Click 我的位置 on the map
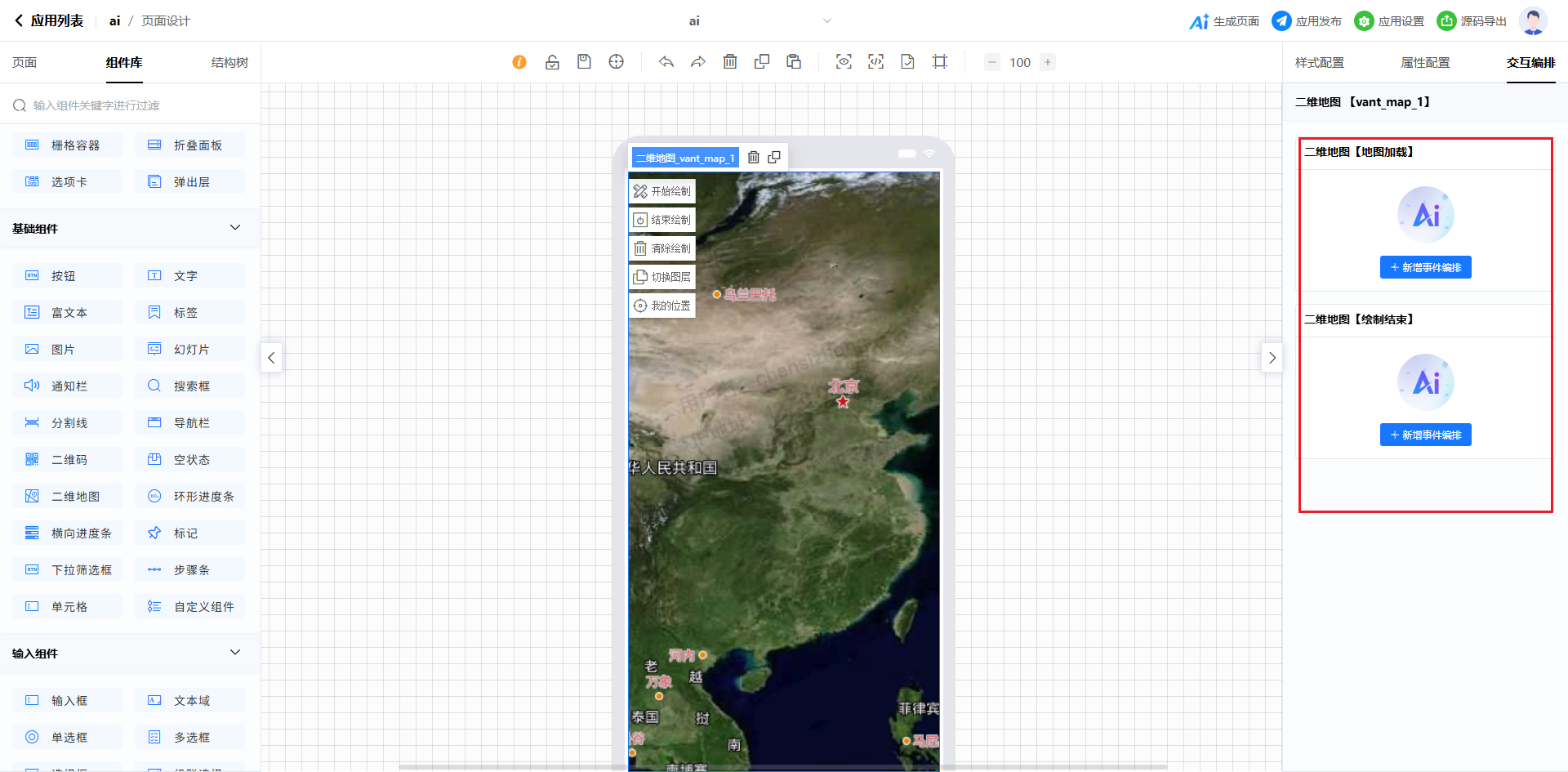Image resolution: width=1568 pixels, height=772 pixels. point(662,306)
